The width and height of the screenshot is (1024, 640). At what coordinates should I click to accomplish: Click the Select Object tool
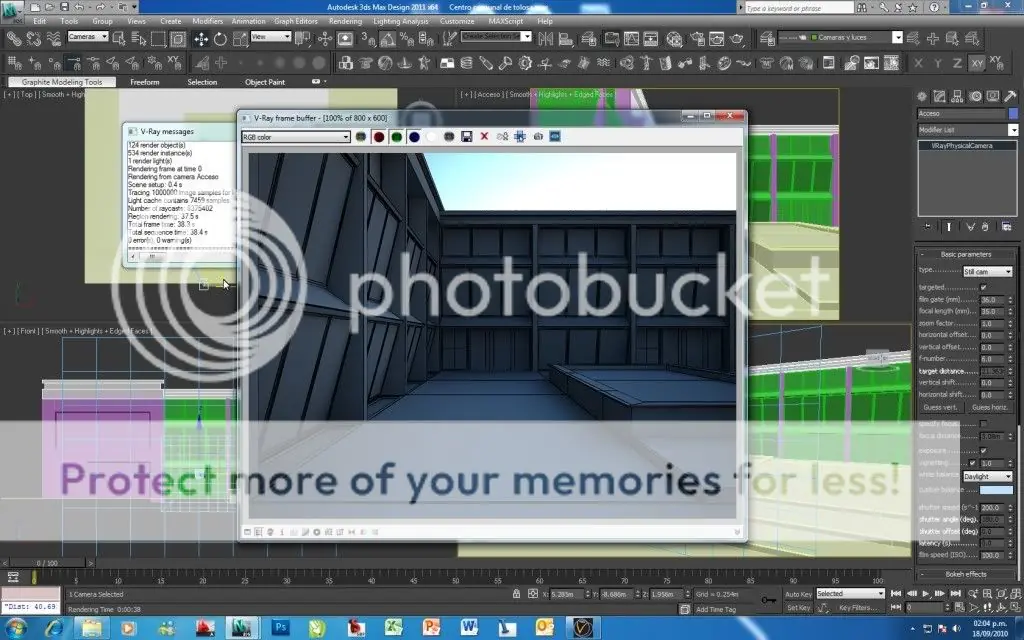pos(119,39)
